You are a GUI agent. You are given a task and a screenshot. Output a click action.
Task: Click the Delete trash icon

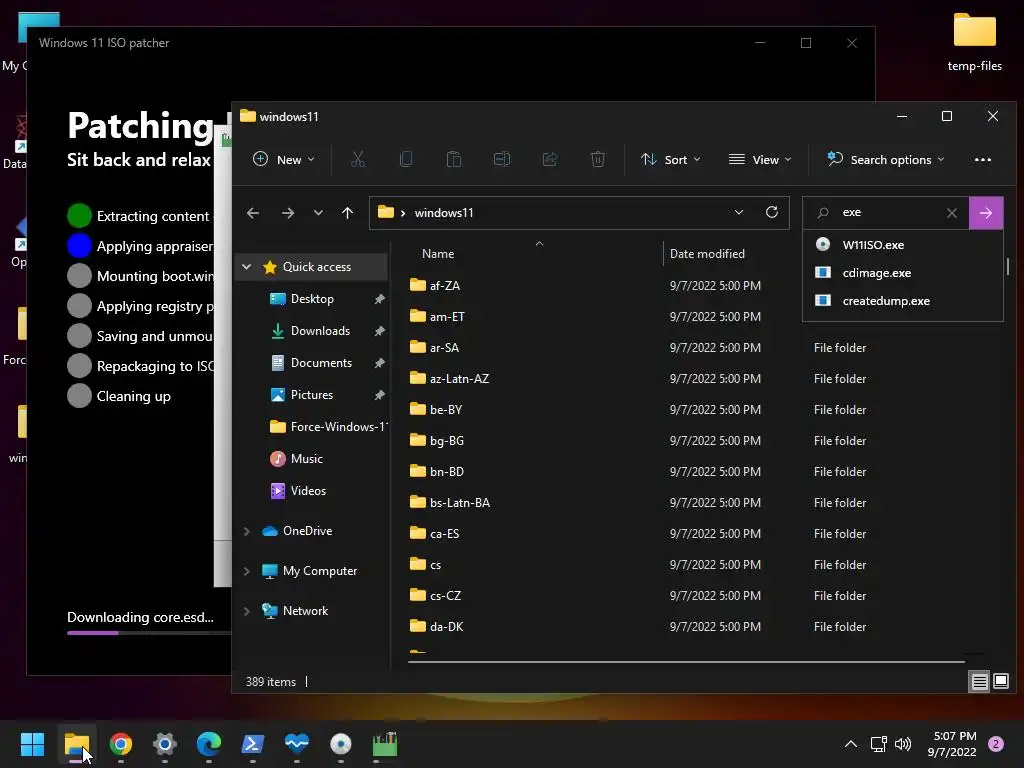[x=598, y=159]
